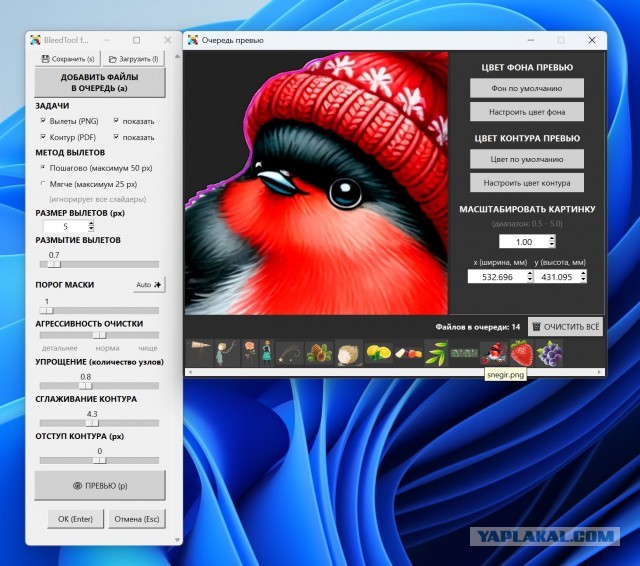Close the Очередь превью window
The image size is (640, 566).
592,40
